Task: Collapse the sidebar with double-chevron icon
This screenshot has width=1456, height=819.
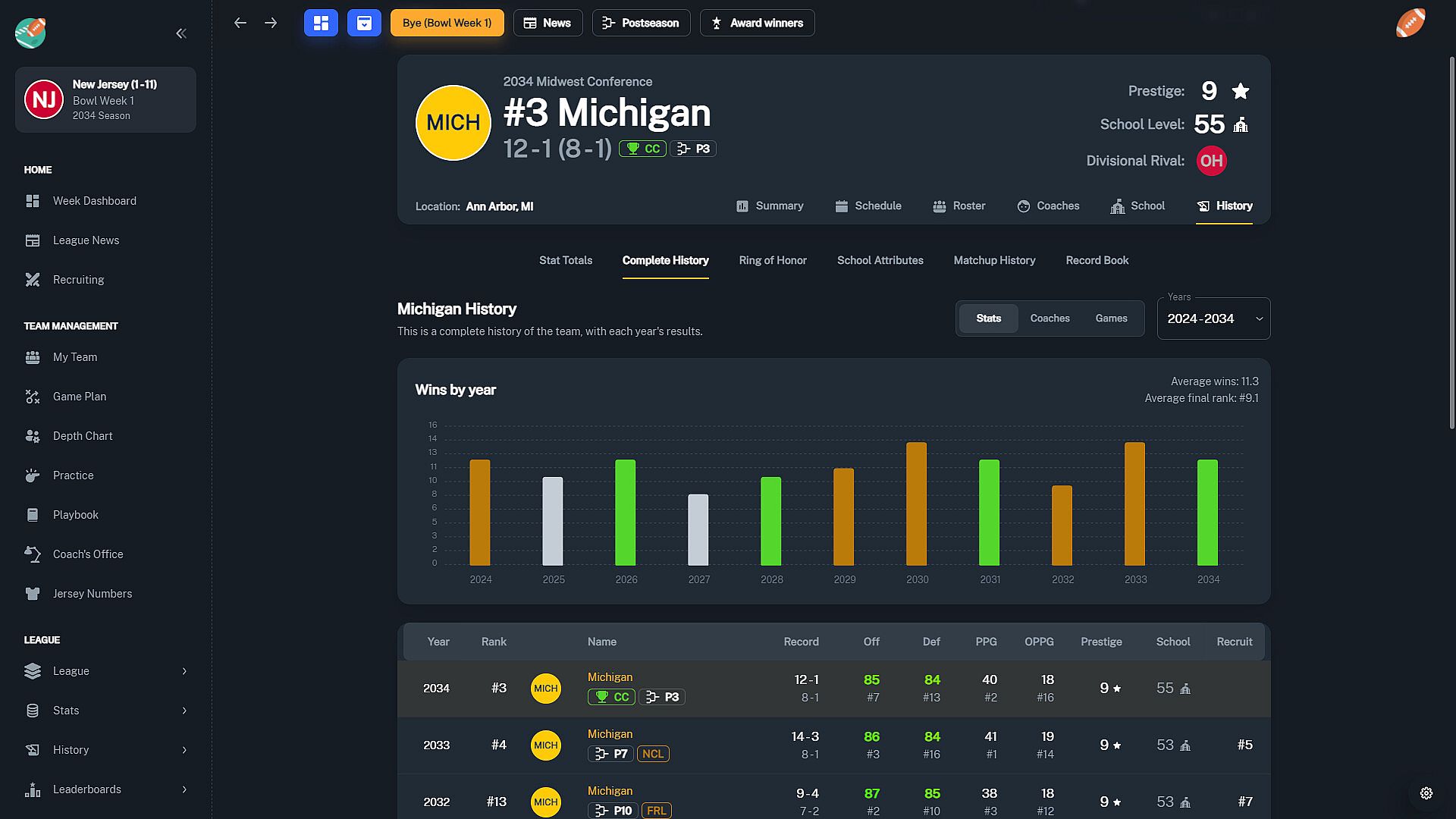Action: pyautogui.click(x=181, y=33)
